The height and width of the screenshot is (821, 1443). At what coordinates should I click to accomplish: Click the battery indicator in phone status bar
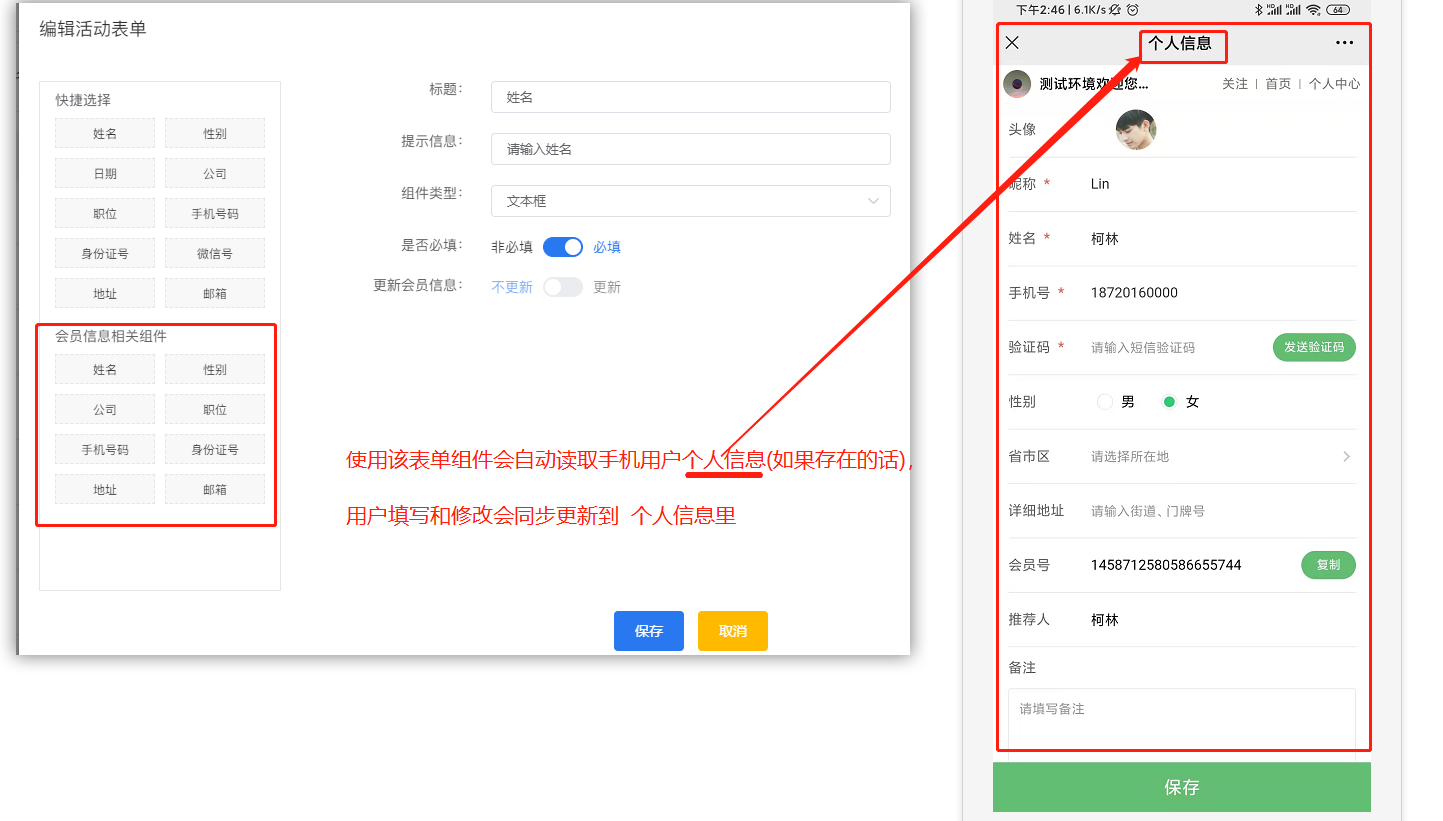click(1337, 9)
